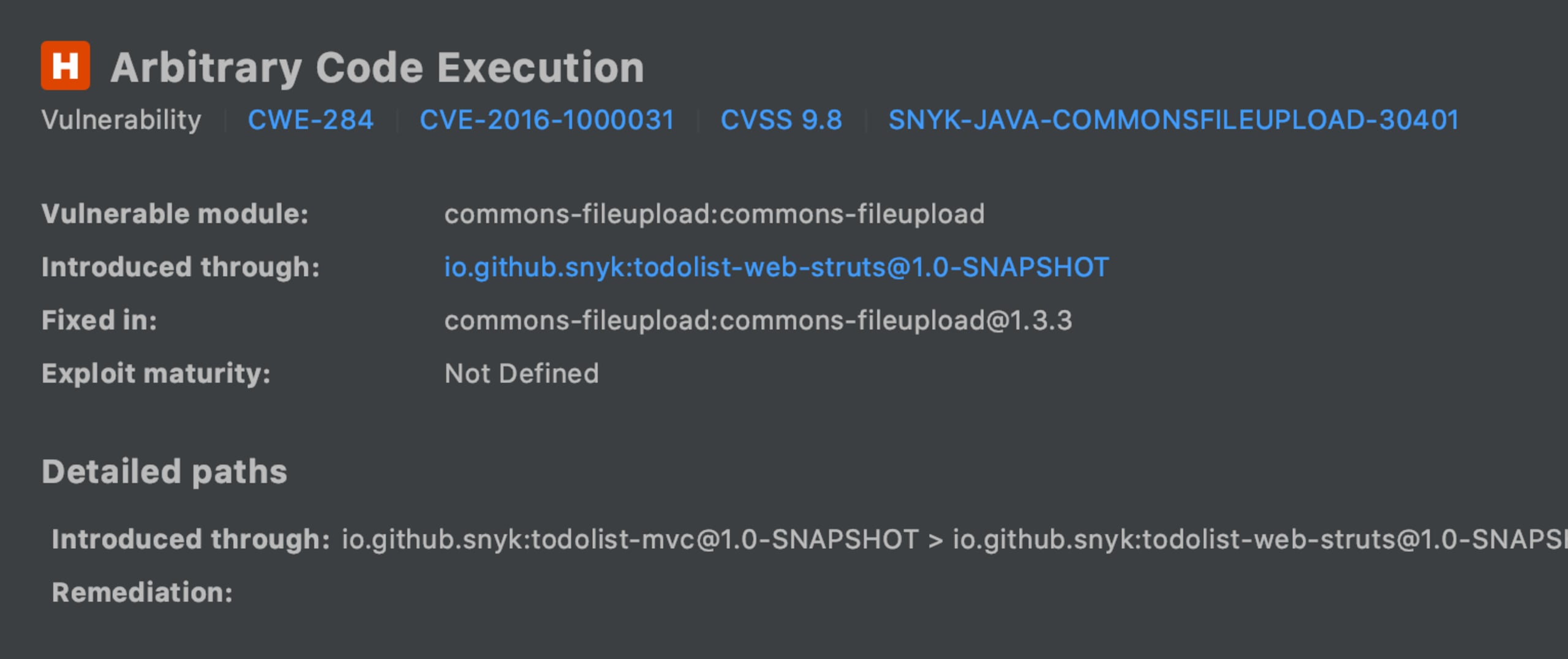Click the Exploit maturity label
Image resolution: width=1568 pixels, height=659 pixels.
156,374
